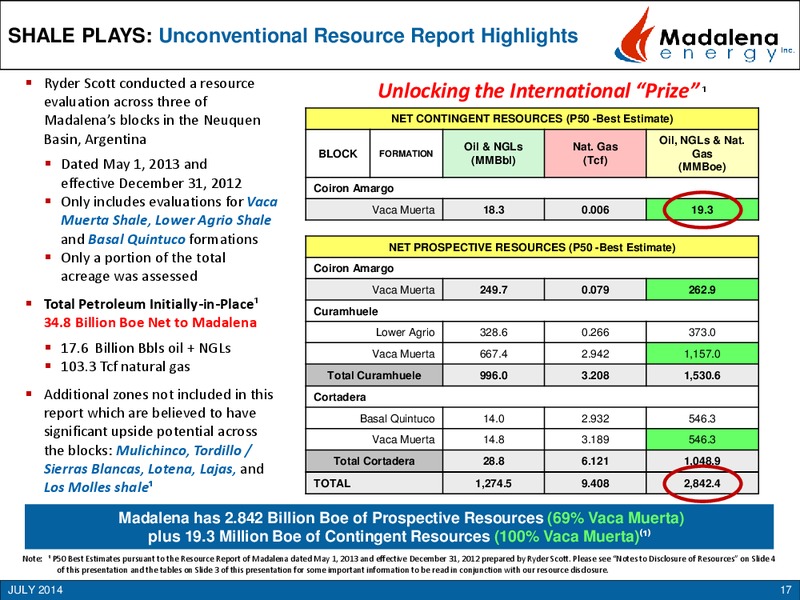Image resolution: width=800 pixels, height=600 pixels.
Task: Click the 'JULY 2014' footer date
Action: [x=35, y=590]
